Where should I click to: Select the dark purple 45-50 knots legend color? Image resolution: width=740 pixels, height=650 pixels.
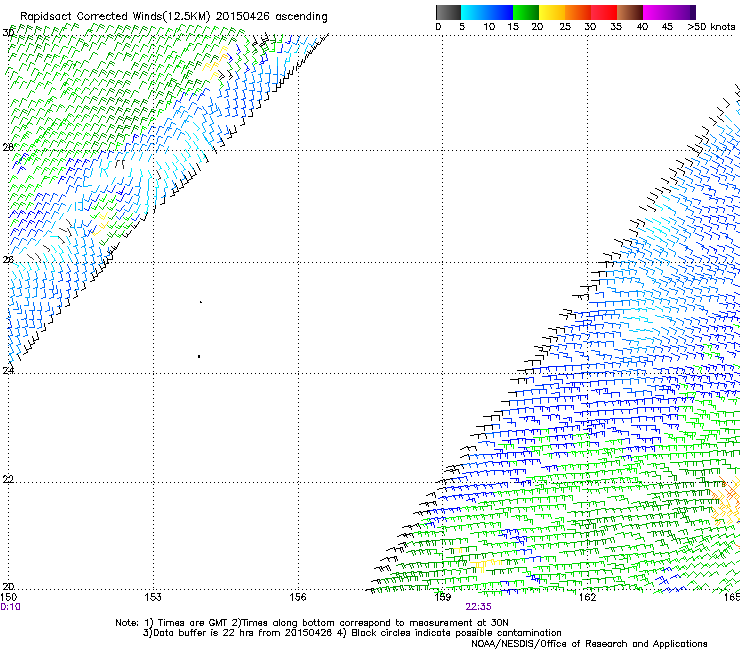(x=682, y=12)
